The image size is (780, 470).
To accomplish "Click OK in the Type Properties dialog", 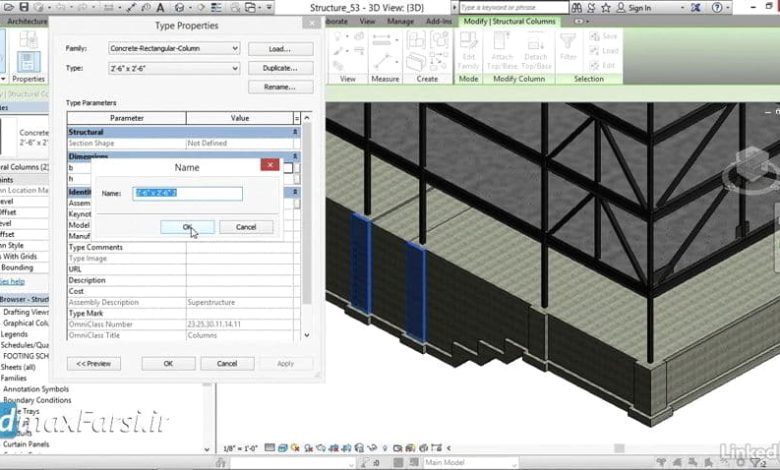I will tap(168, 364).
